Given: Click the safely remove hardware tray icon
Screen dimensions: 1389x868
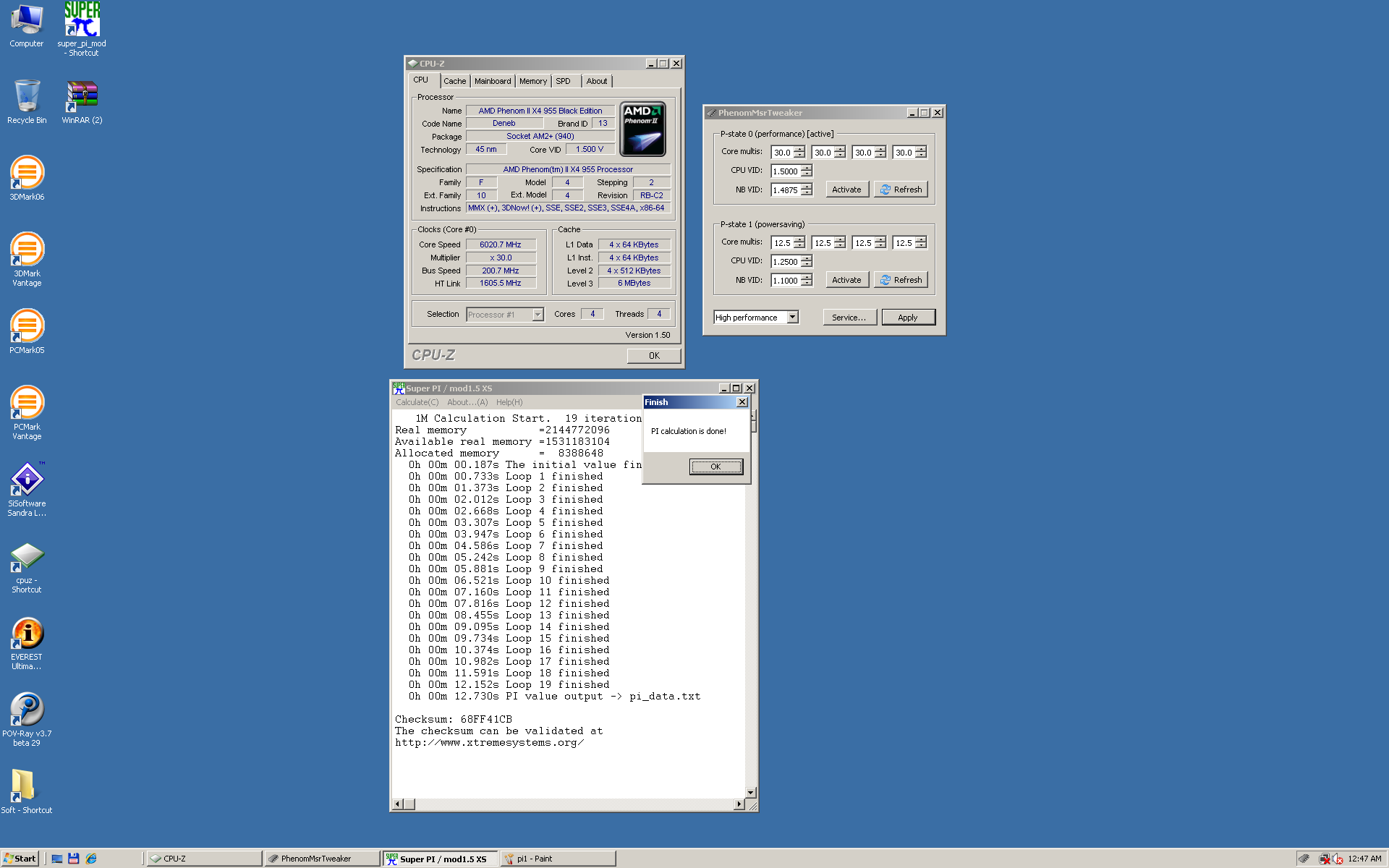Looking at the screenshot, I should click(1304, 859).
